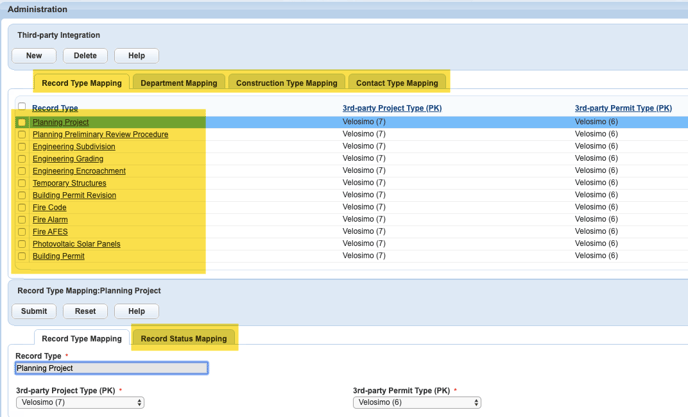This screenshot has height=417, width=688.
Task: Open the Photovoltaic Solar Panels link
Action: [x=76, y=244]
